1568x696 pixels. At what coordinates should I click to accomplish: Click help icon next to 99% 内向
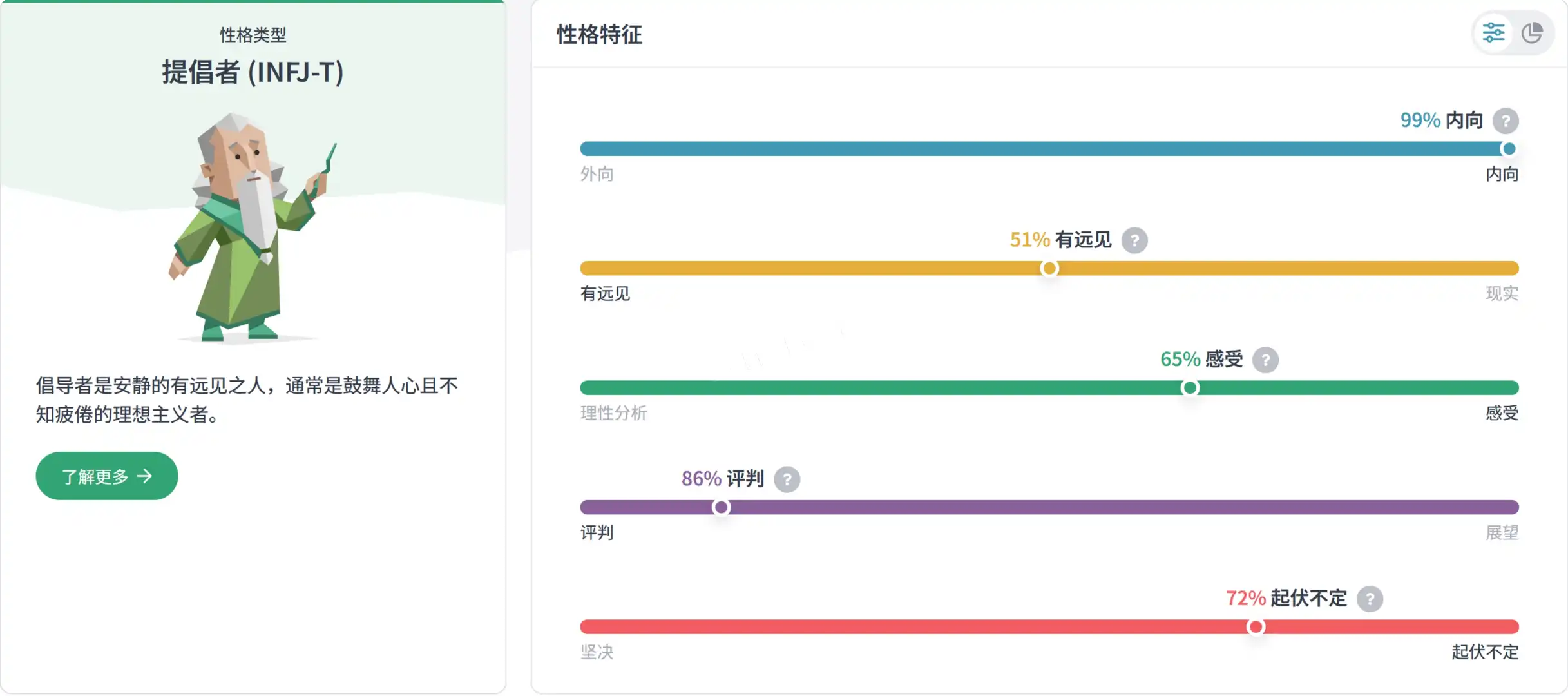tap(1506, 121)
